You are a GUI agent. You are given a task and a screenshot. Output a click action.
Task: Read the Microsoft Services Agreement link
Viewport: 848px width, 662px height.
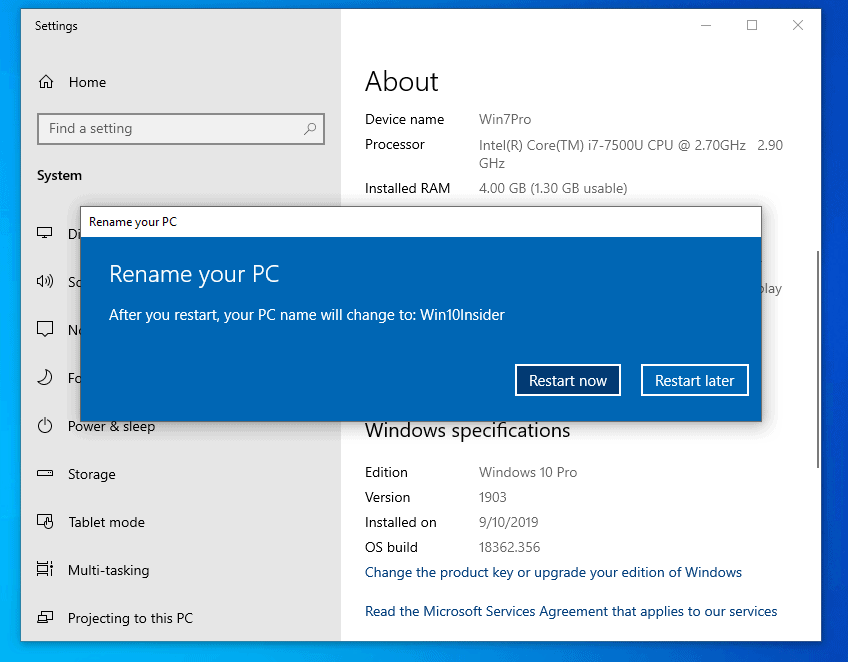click(570, 611)
